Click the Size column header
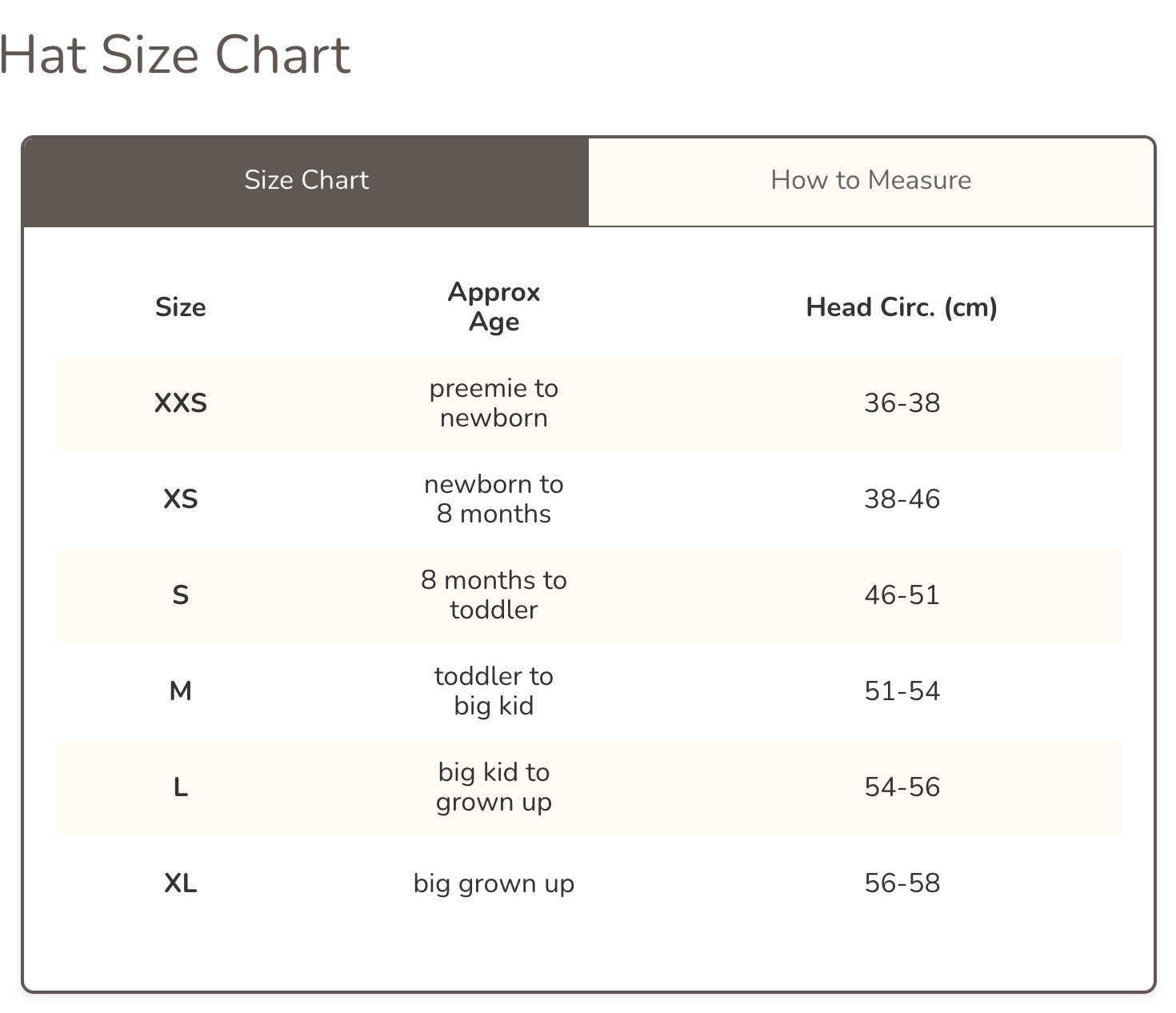Screen dimensions: 1176x1013 (x=181, y=307)
